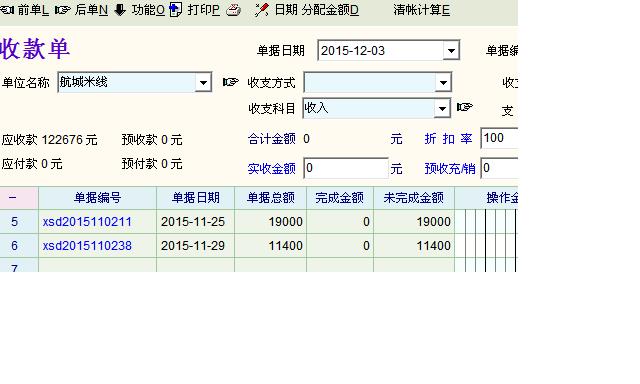Image resolution: width=640 pixels, height=384 pixels.
Task: Click the 收款单 title heading
Action: (35, 49)
